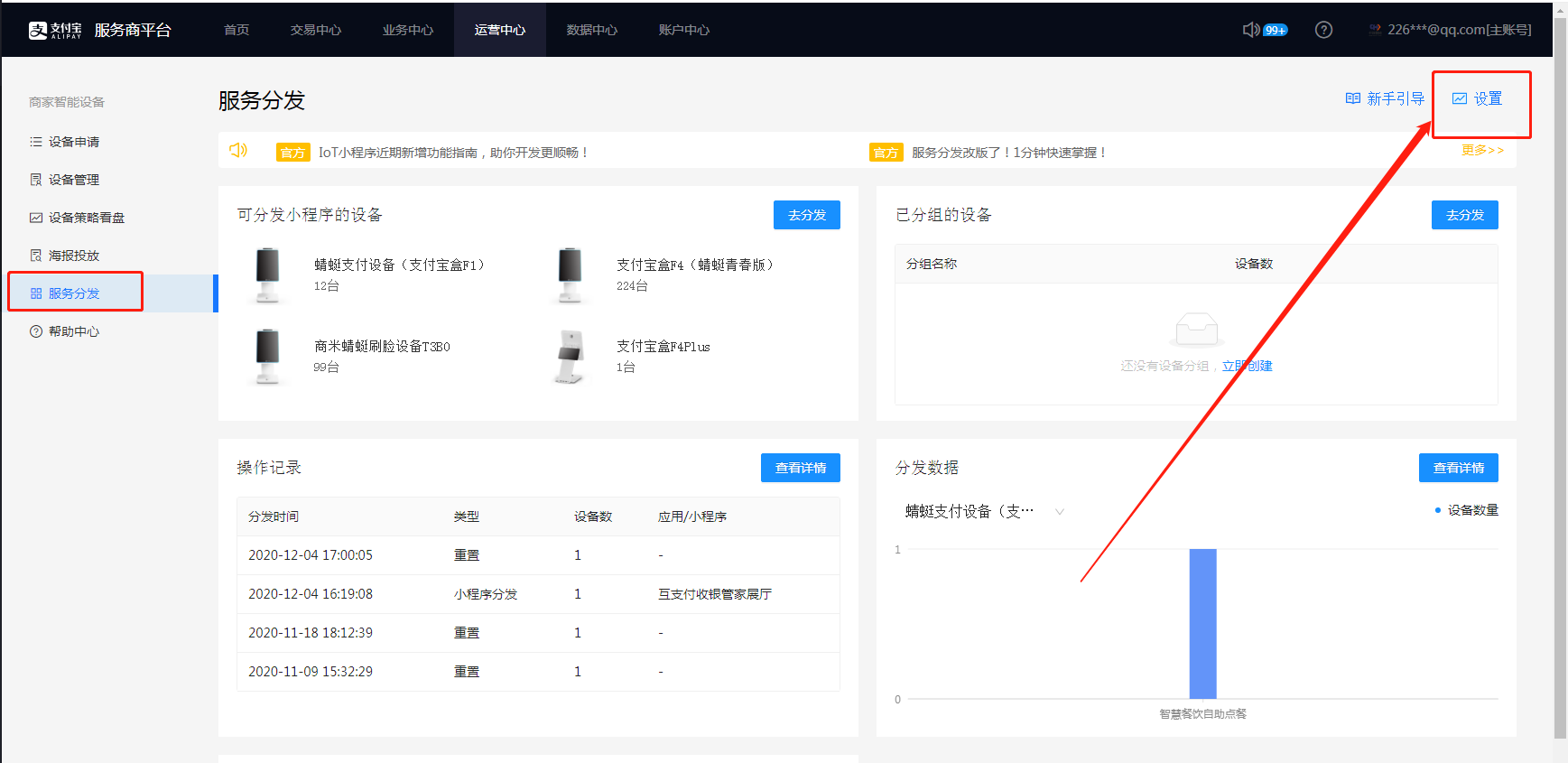The width and height of the screenshot is (1568, 763).
Task: Select the 运营中心 tab
Action: coord(500,30)
